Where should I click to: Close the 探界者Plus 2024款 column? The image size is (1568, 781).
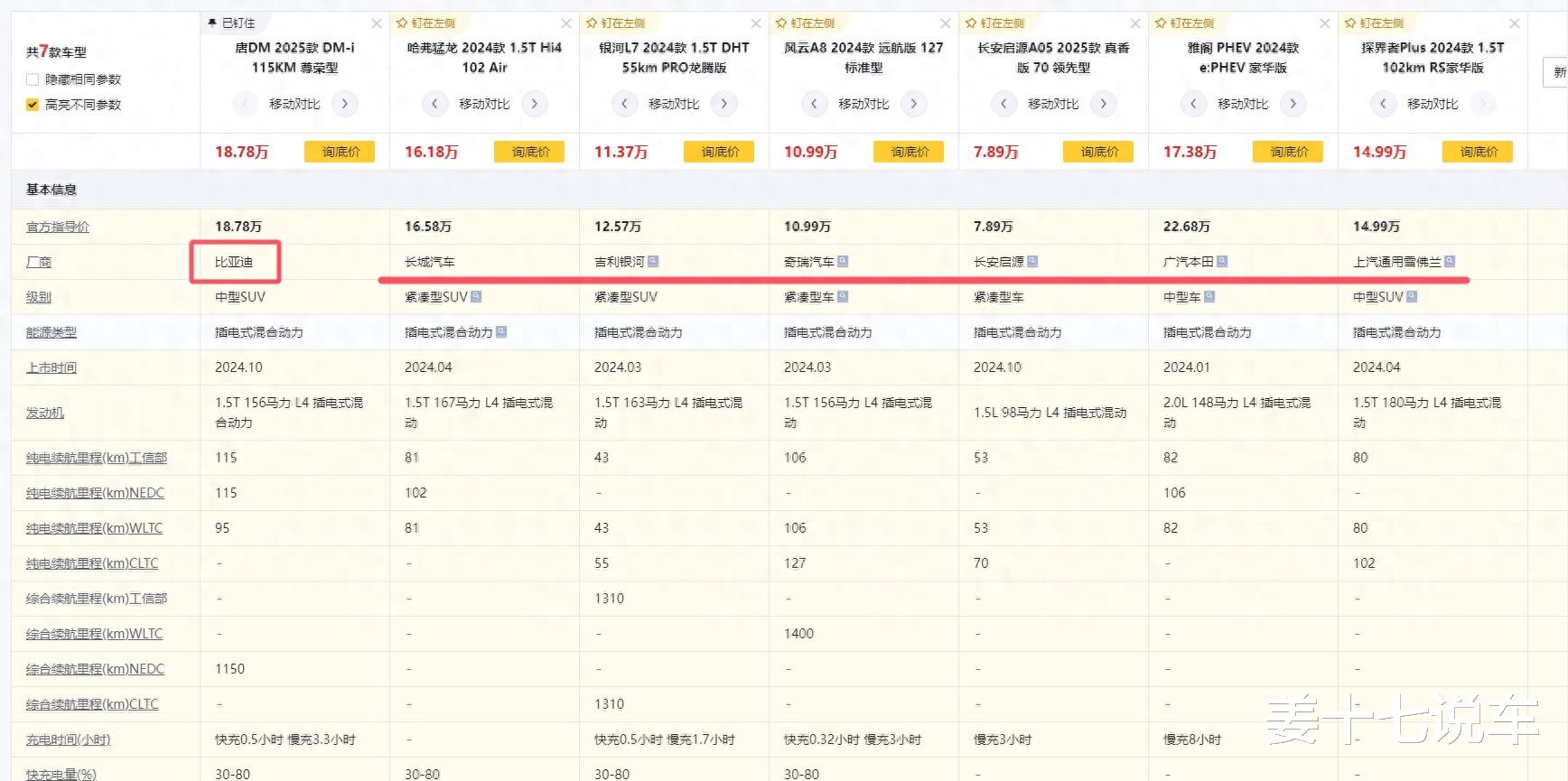pyautogui.click(x=1515, y=23)
